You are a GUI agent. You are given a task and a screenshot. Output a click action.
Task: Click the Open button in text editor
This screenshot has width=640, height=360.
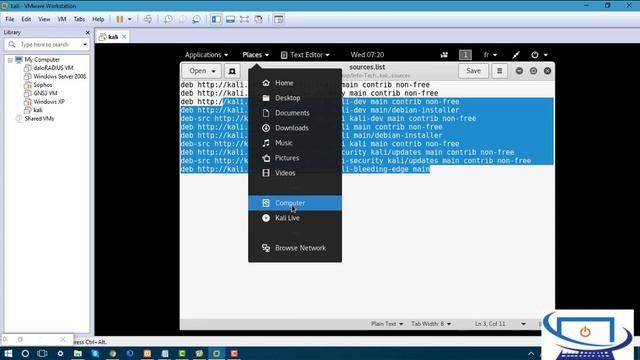pos(202,71)
